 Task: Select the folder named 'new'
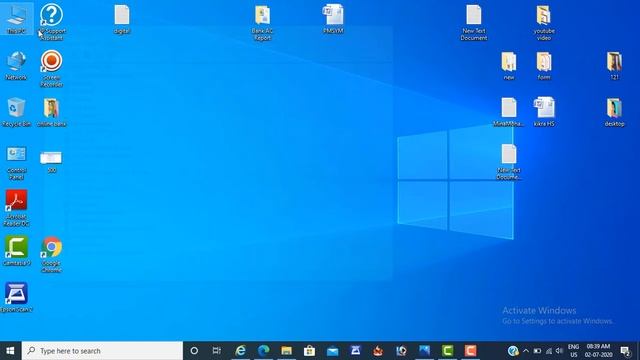pyautogui.click(x=509, y=66)
